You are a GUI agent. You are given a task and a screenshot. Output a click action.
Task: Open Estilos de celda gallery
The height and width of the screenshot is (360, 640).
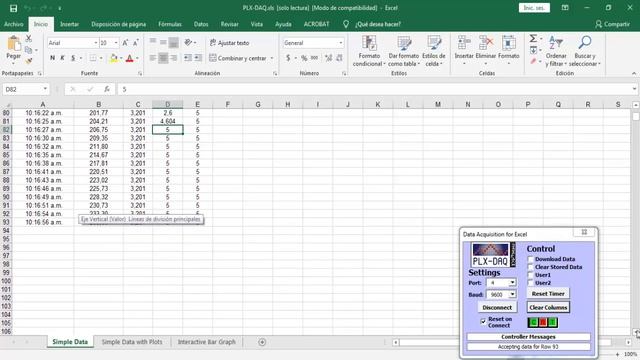(x=433, y=51)
